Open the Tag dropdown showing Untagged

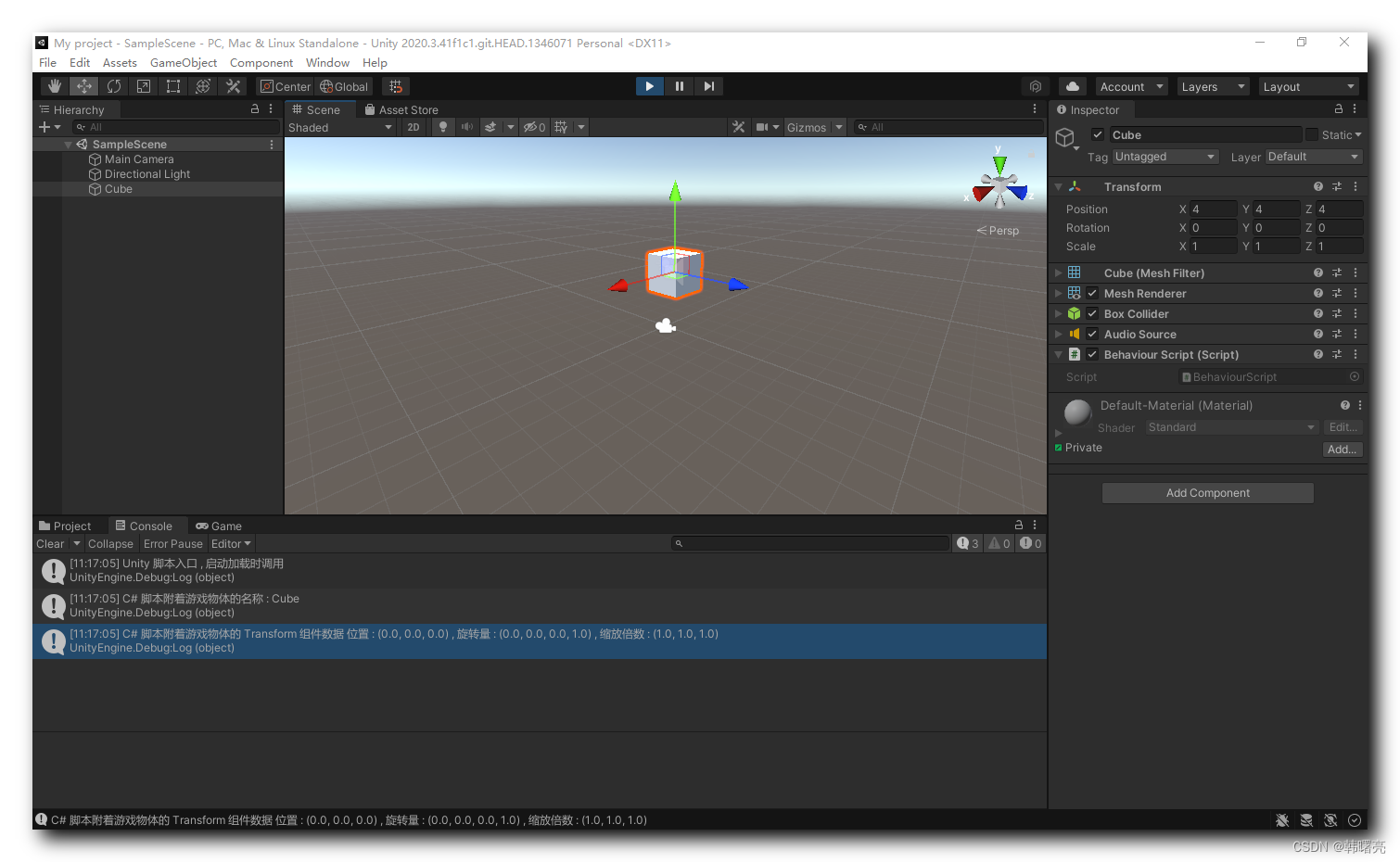(x=1165, y=157)
